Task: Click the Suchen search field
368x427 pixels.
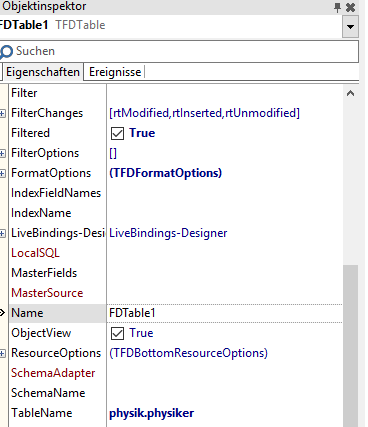Action: [179, 51]
